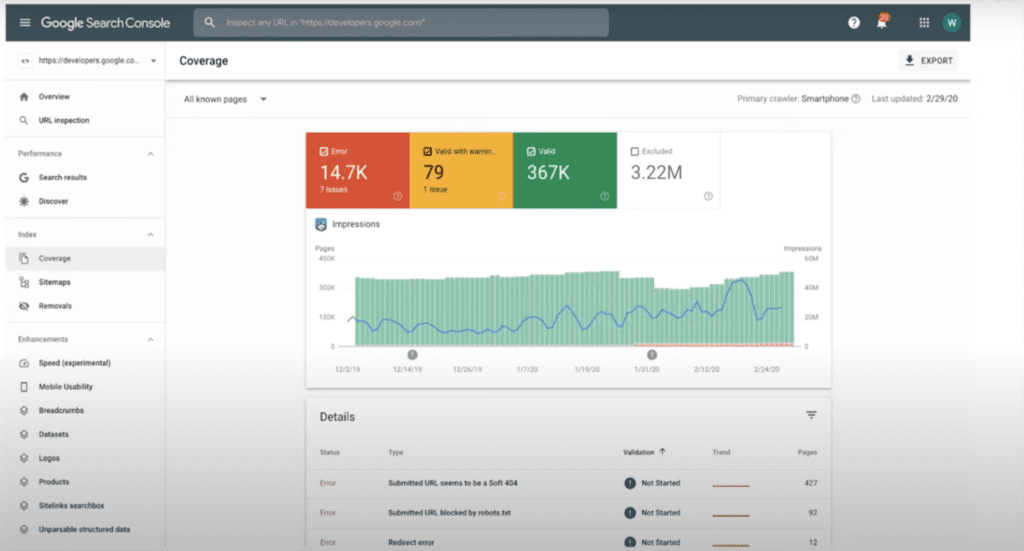Image resolution: width=1024 pixels, height=551 pixels.
Task: Sort by the Validation column
Action: coord(644,452)
